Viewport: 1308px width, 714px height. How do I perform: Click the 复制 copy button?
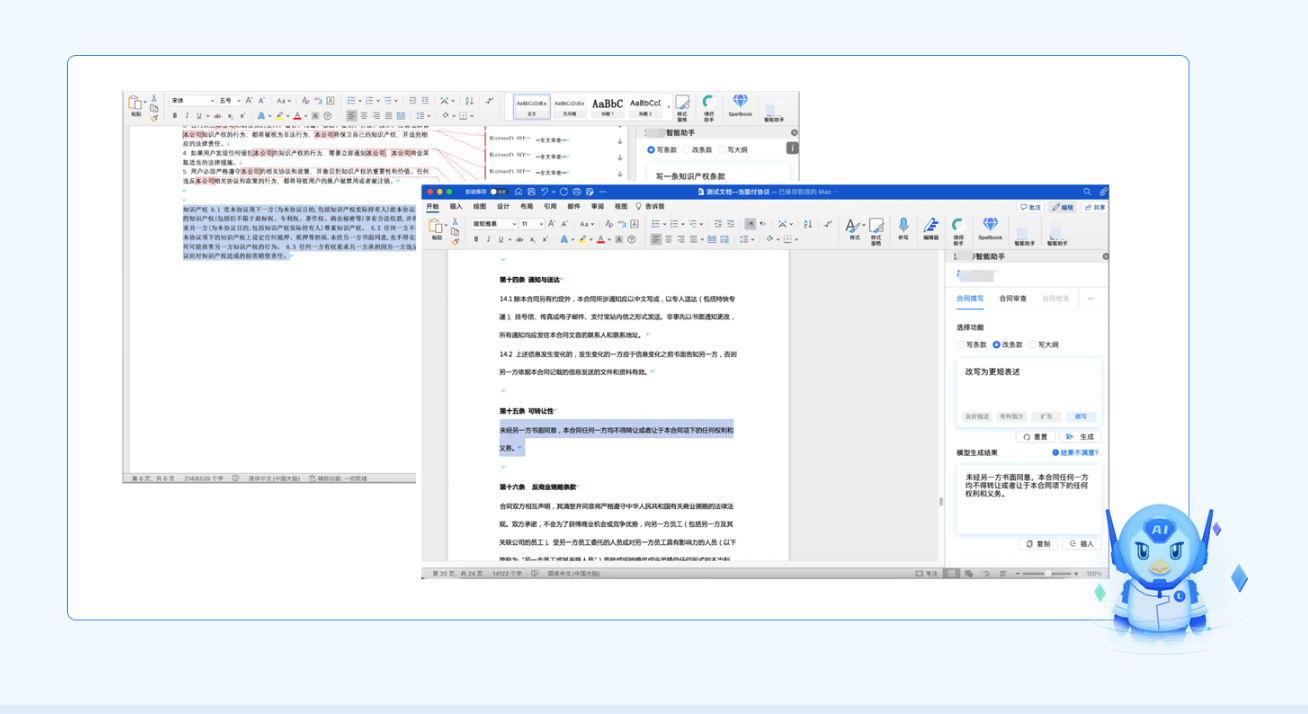tap(1039, 544)
